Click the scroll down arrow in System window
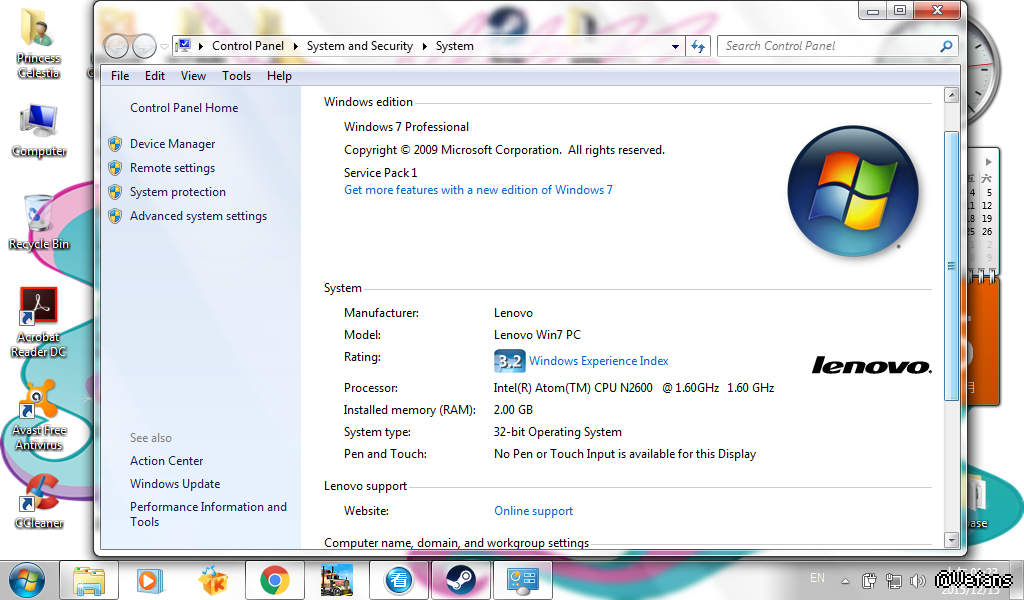Screen dimensions: 1024x600 point(951,540)
